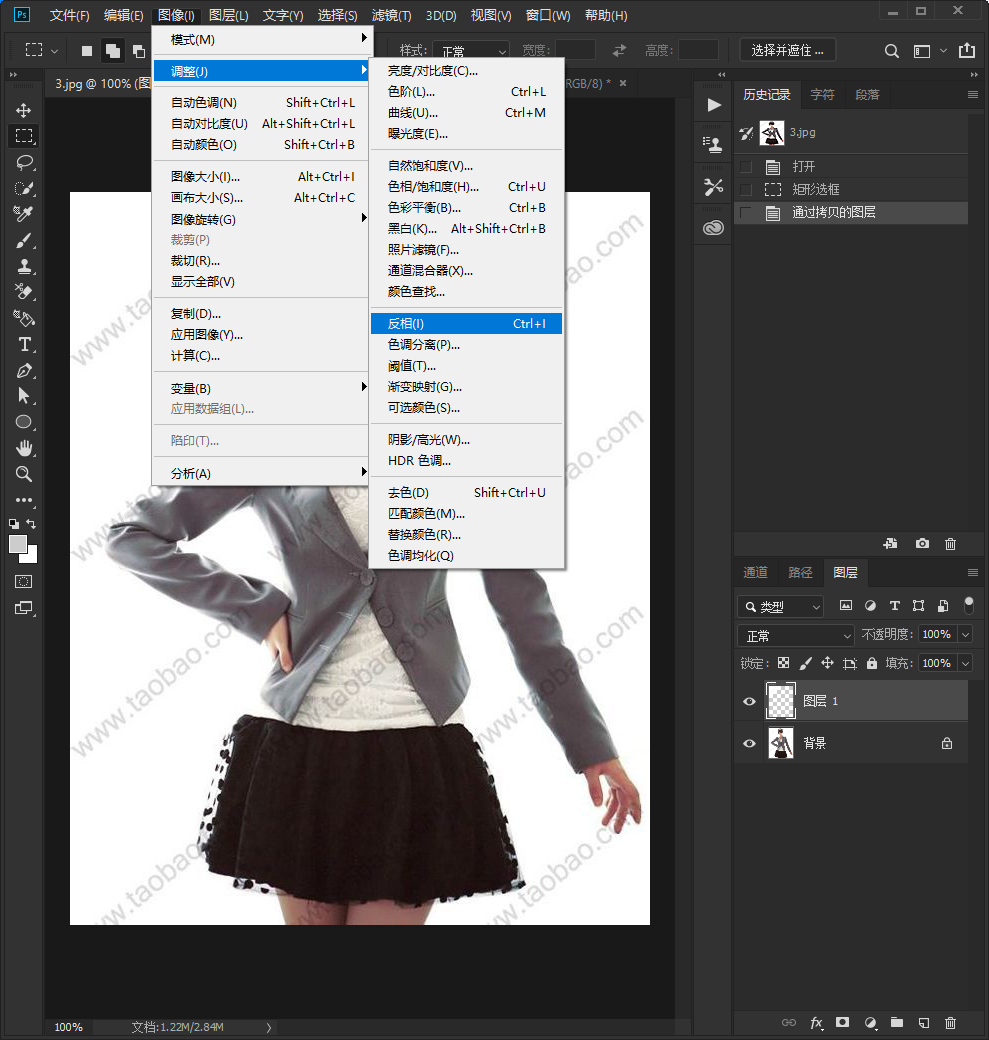Click the 选择并遮住 button
The image size is (989, 1040).
[x=787, y=50]
